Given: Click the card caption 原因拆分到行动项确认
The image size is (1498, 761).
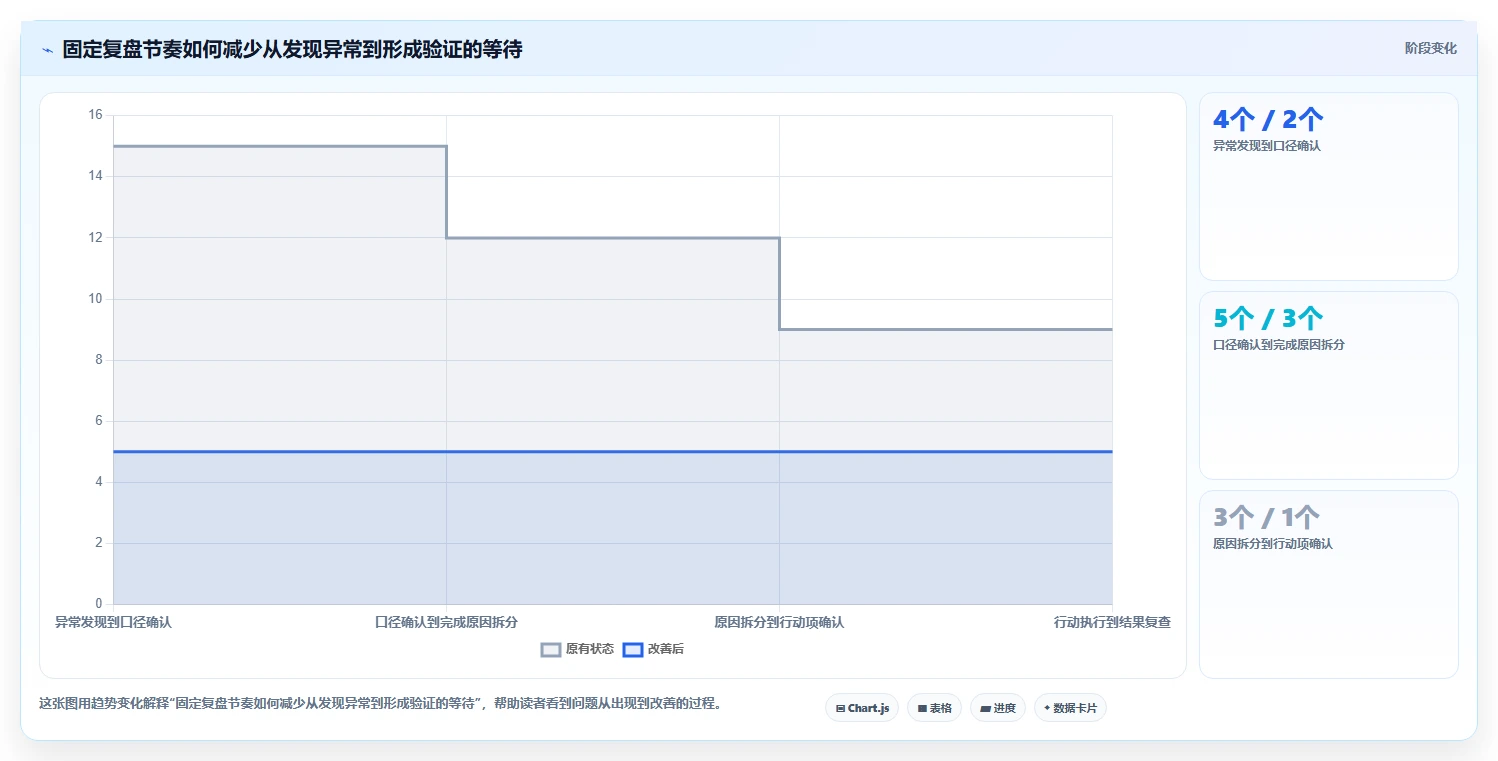Looking at the screenshot, I should 1272,544.
